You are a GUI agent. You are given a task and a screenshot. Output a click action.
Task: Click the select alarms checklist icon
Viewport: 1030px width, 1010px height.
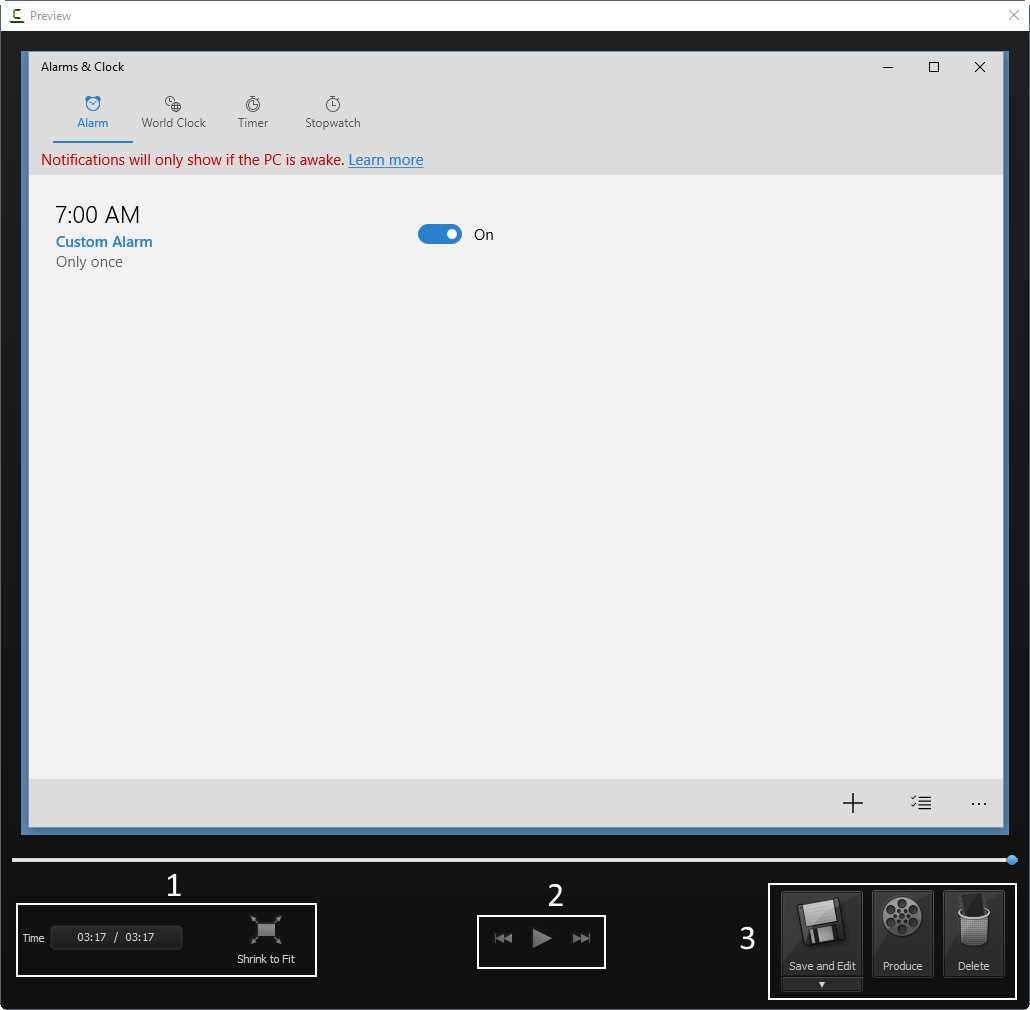920,803
